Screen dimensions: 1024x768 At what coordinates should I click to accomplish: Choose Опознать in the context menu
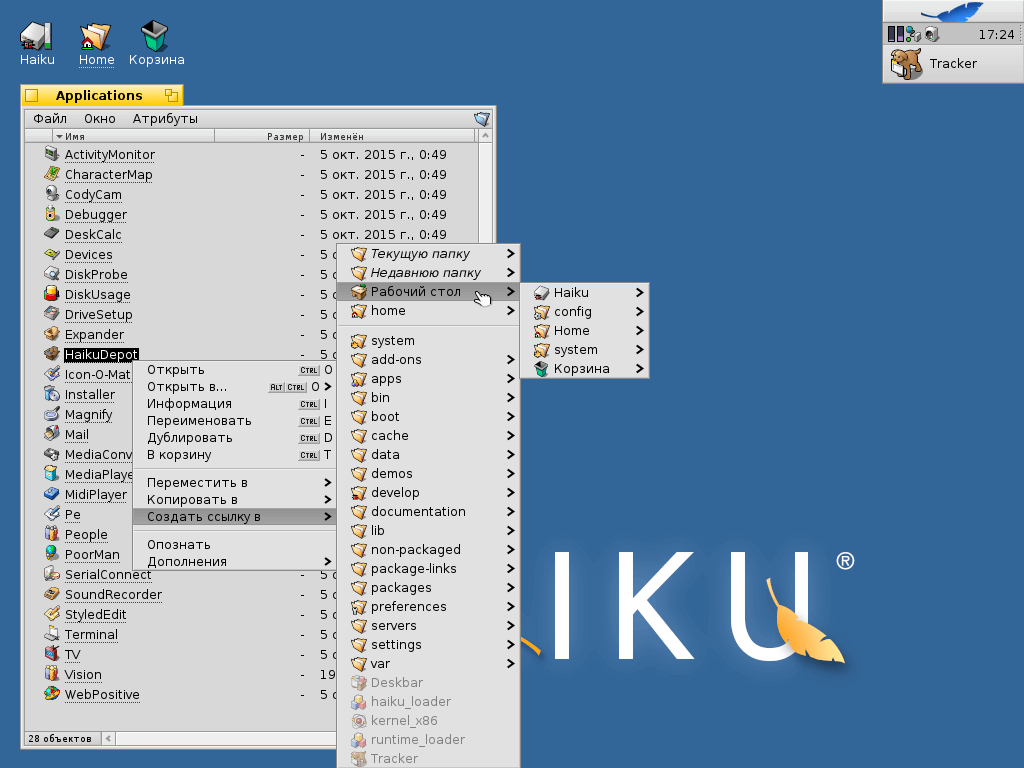[x=234, y=545]
